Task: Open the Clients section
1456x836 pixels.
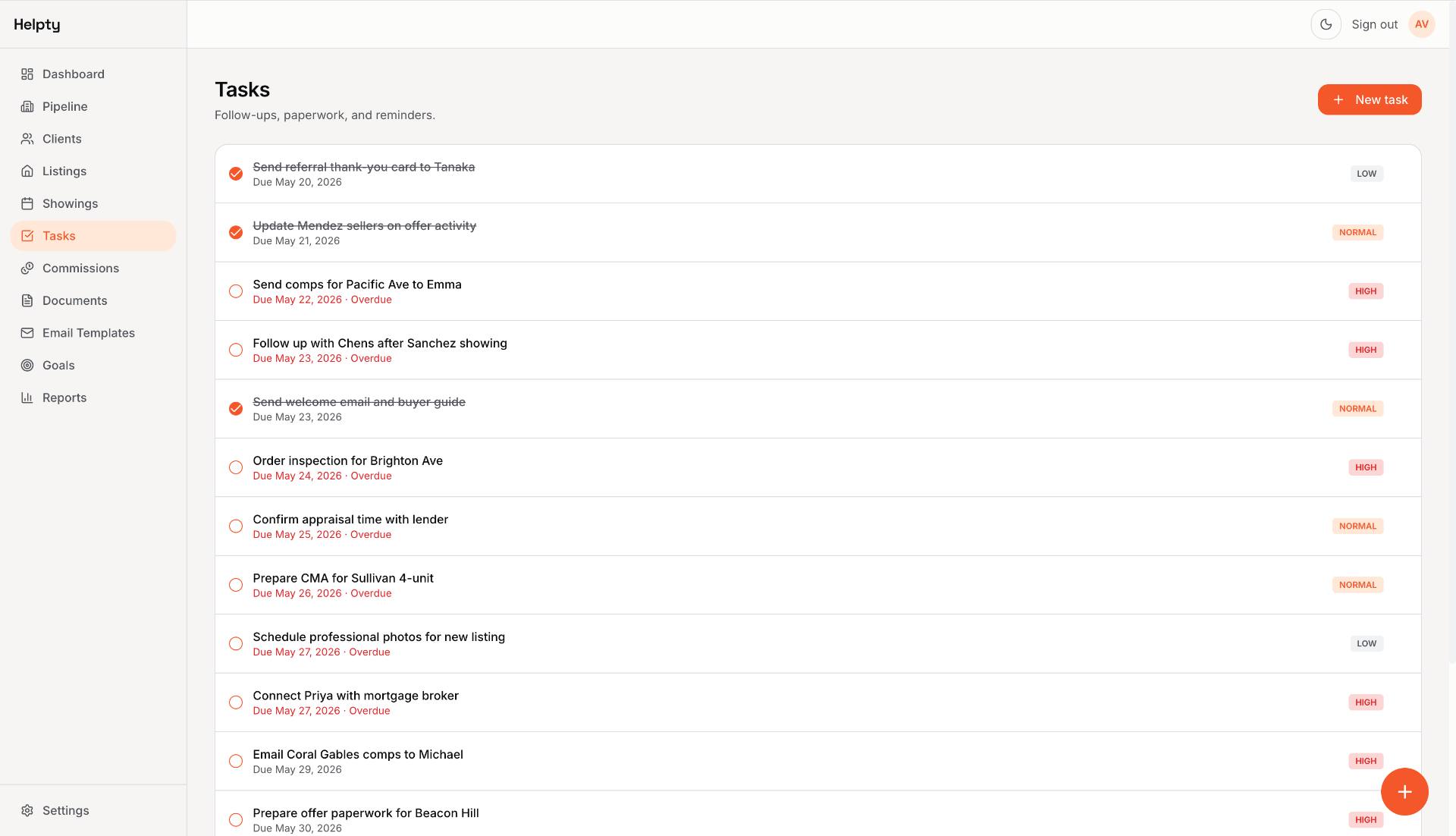Action: (x=93, y=139)
